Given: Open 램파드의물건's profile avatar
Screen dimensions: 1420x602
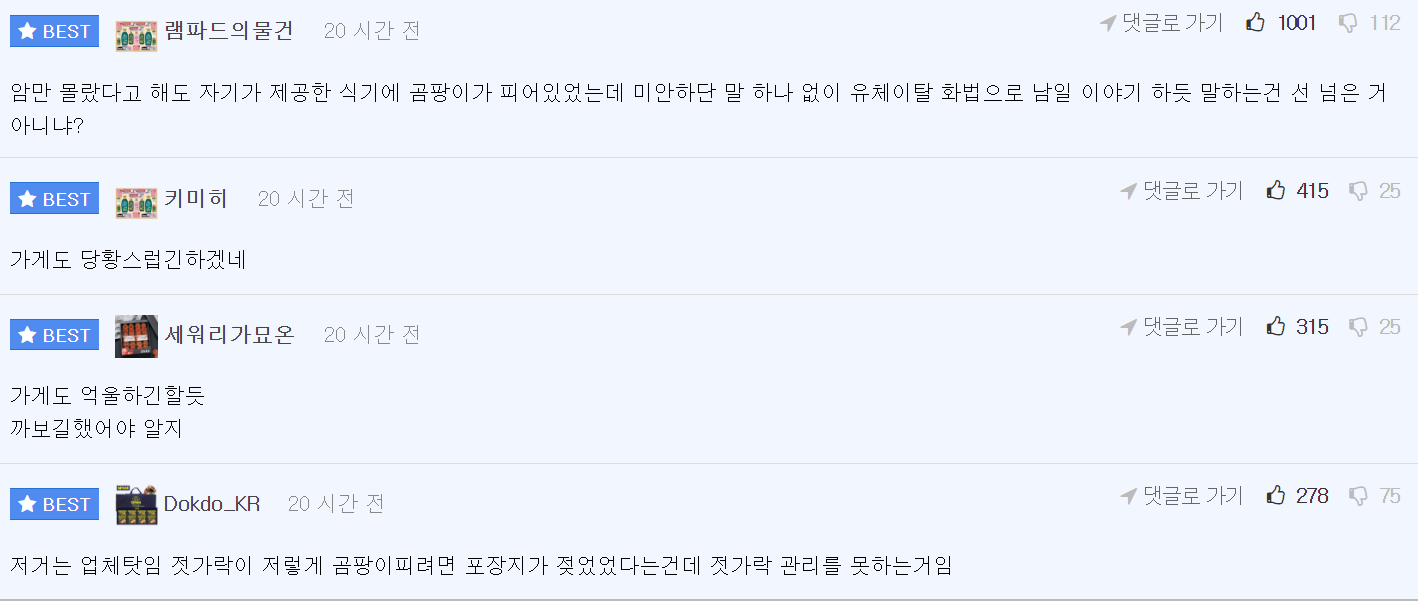Looking at the screenshot, I should pyautogui.click(x=136, y=31).
